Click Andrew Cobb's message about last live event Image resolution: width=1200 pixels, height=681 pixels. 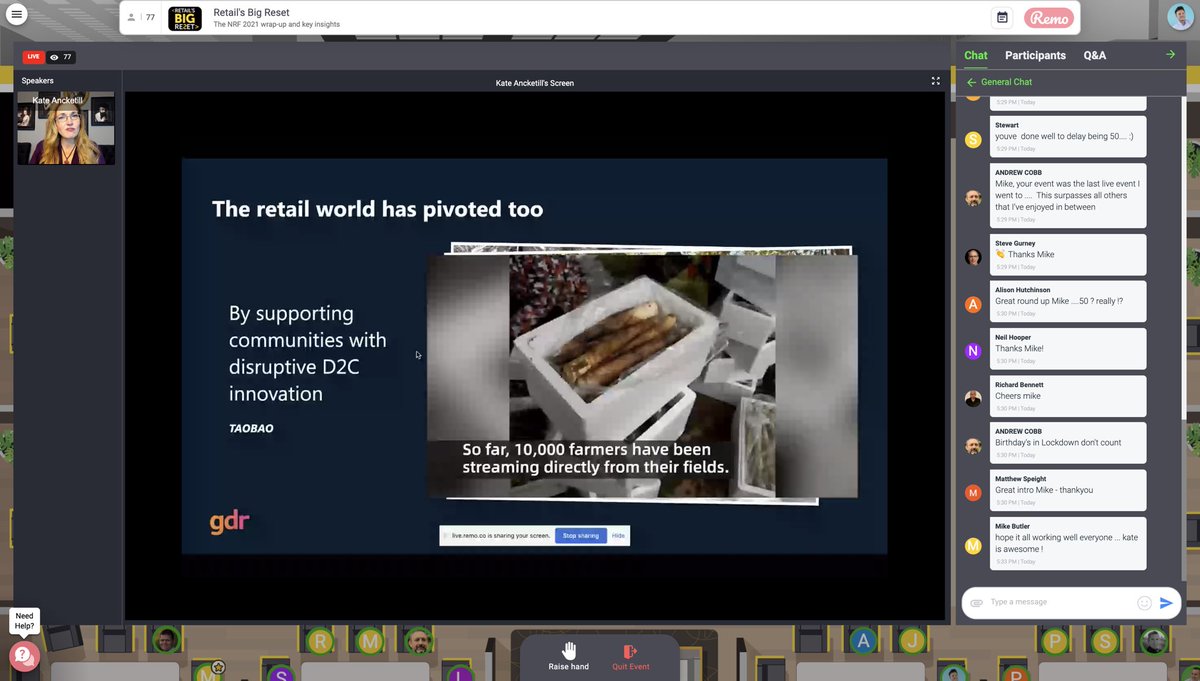click(x=1067, y=195)
